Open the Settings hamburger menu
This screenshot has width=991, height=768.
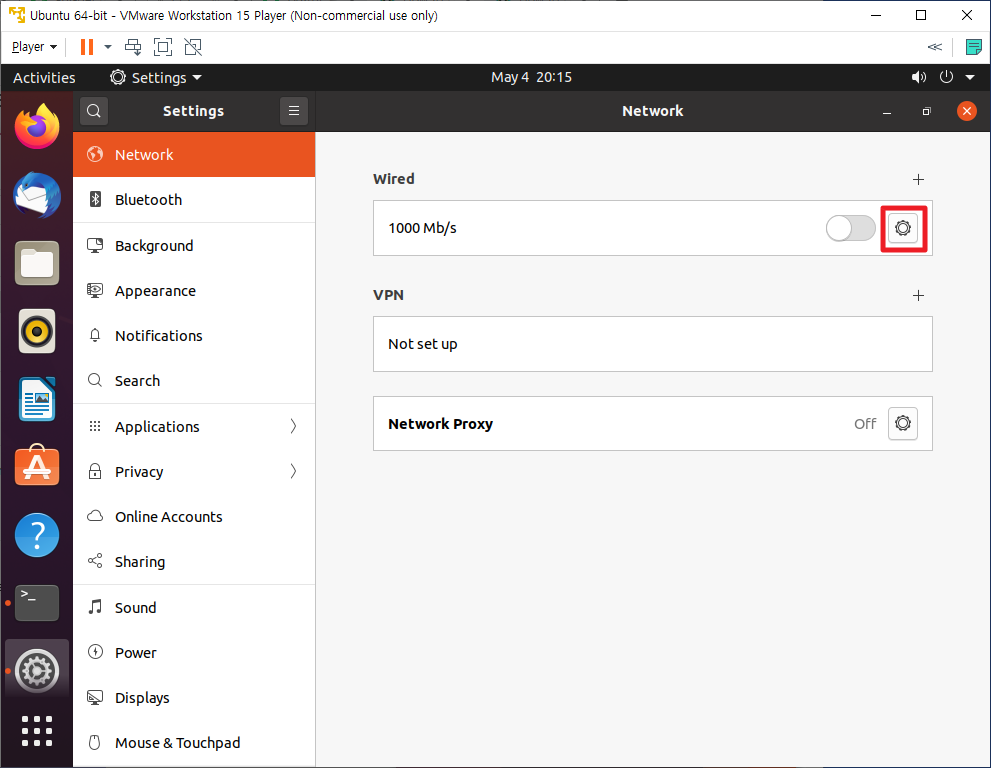tap(294, 111)
